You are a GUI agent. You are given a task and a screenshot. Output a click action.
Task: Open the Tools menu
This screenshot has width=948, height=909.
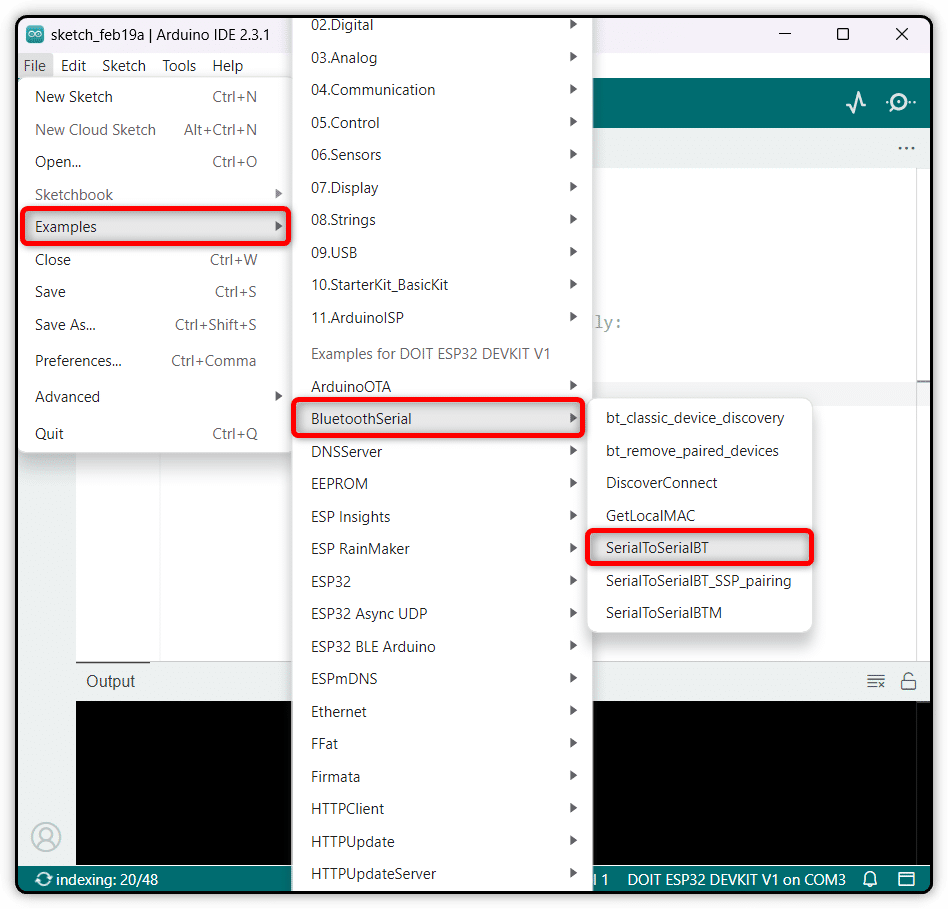[x=179, y=66]
